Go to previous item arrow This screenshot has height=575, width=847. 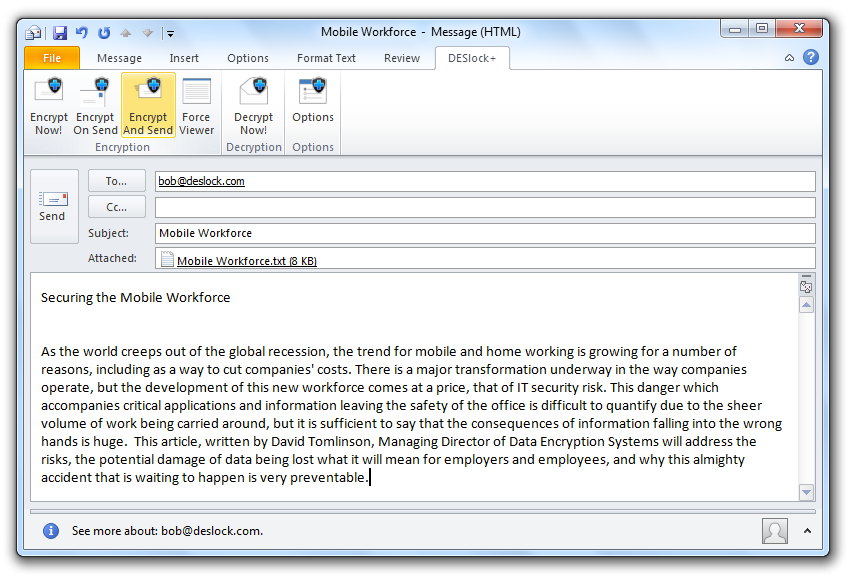125,34
